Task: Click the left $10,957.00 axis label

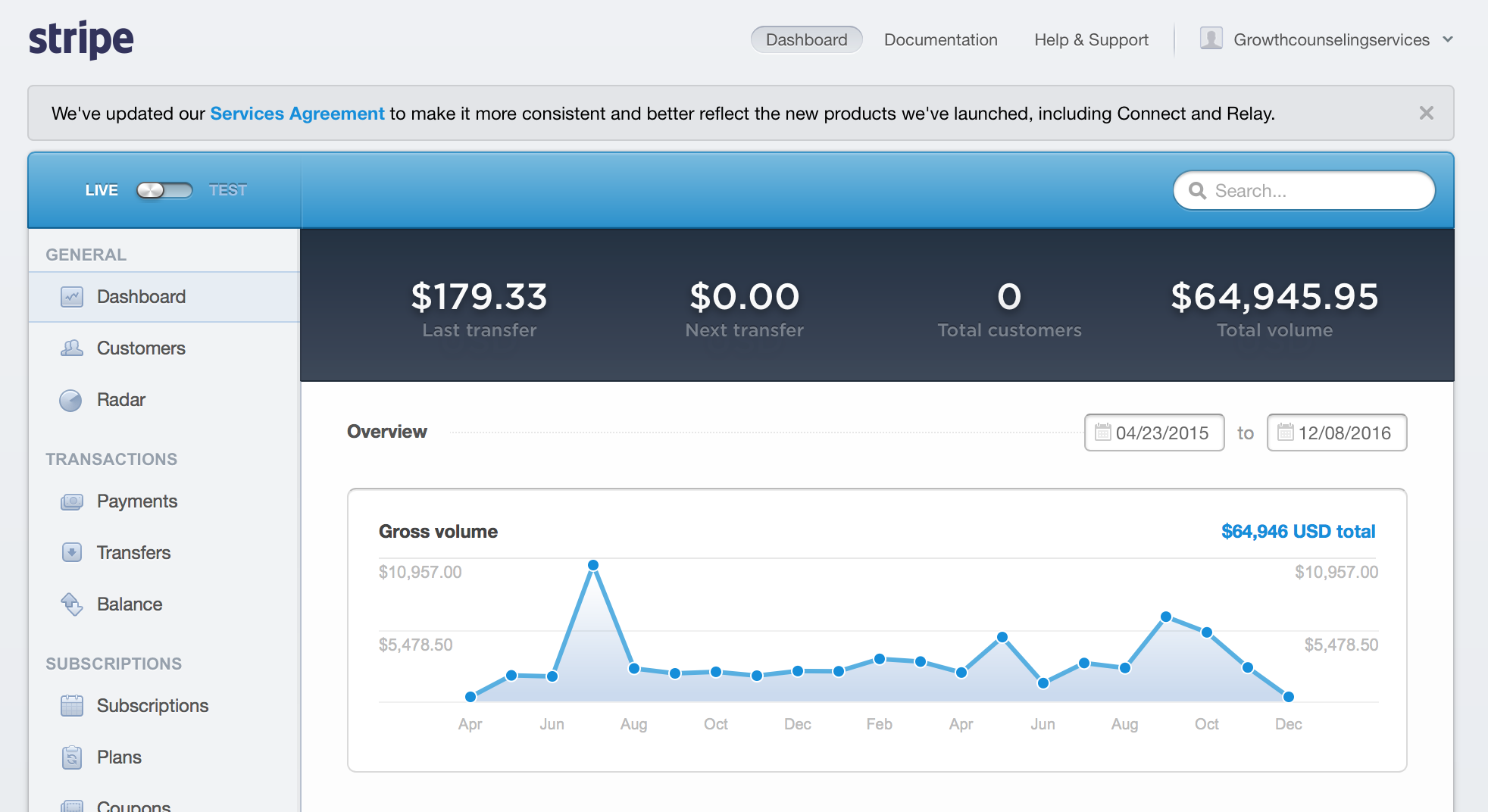Action: pos(420,572)
